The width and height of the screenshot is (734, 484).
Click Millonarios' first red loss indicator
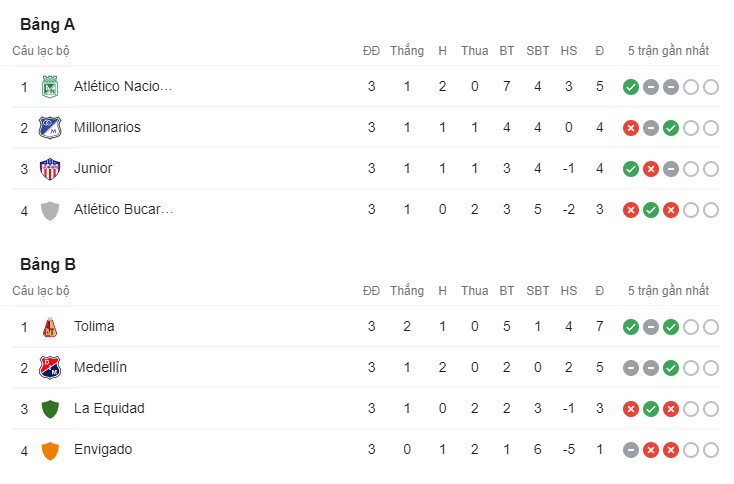click(x=631, y=128)
